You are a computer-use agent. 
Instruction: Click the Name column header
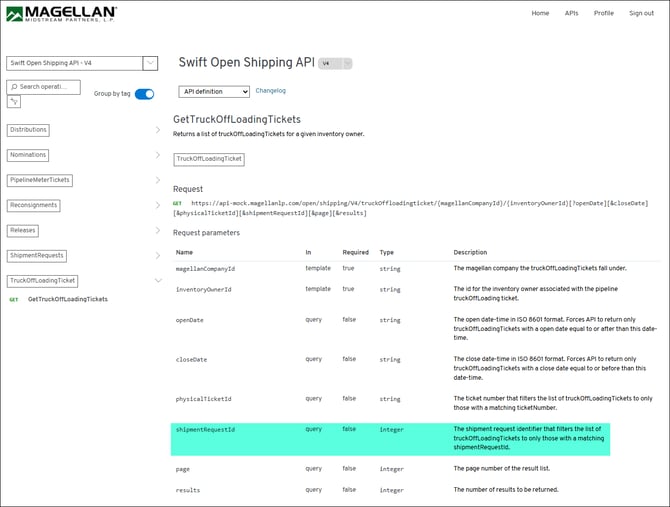(184, 252)
